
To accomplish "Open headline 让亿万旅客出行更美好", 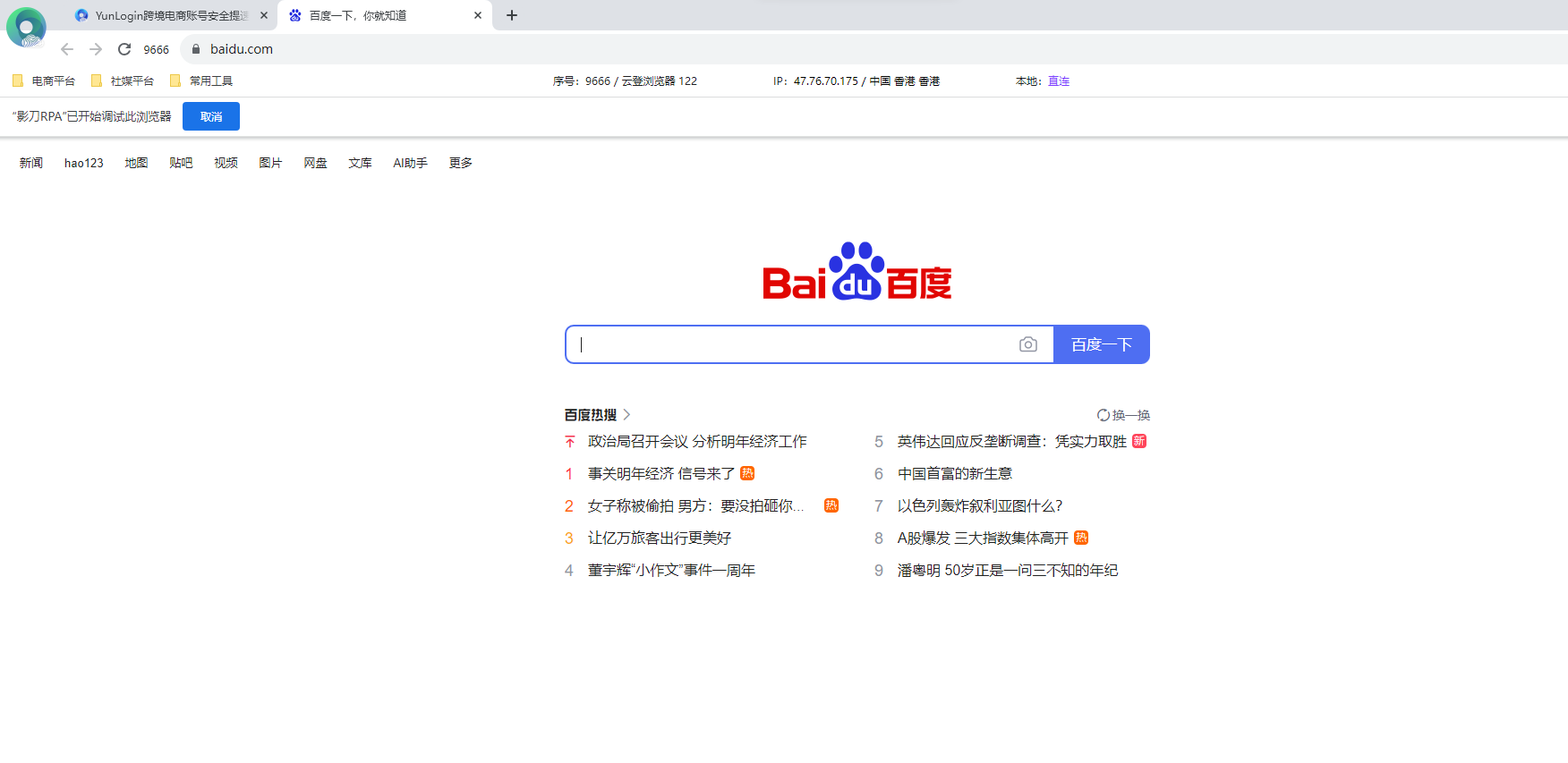I will pyautogui.click(x=660, y=538).
